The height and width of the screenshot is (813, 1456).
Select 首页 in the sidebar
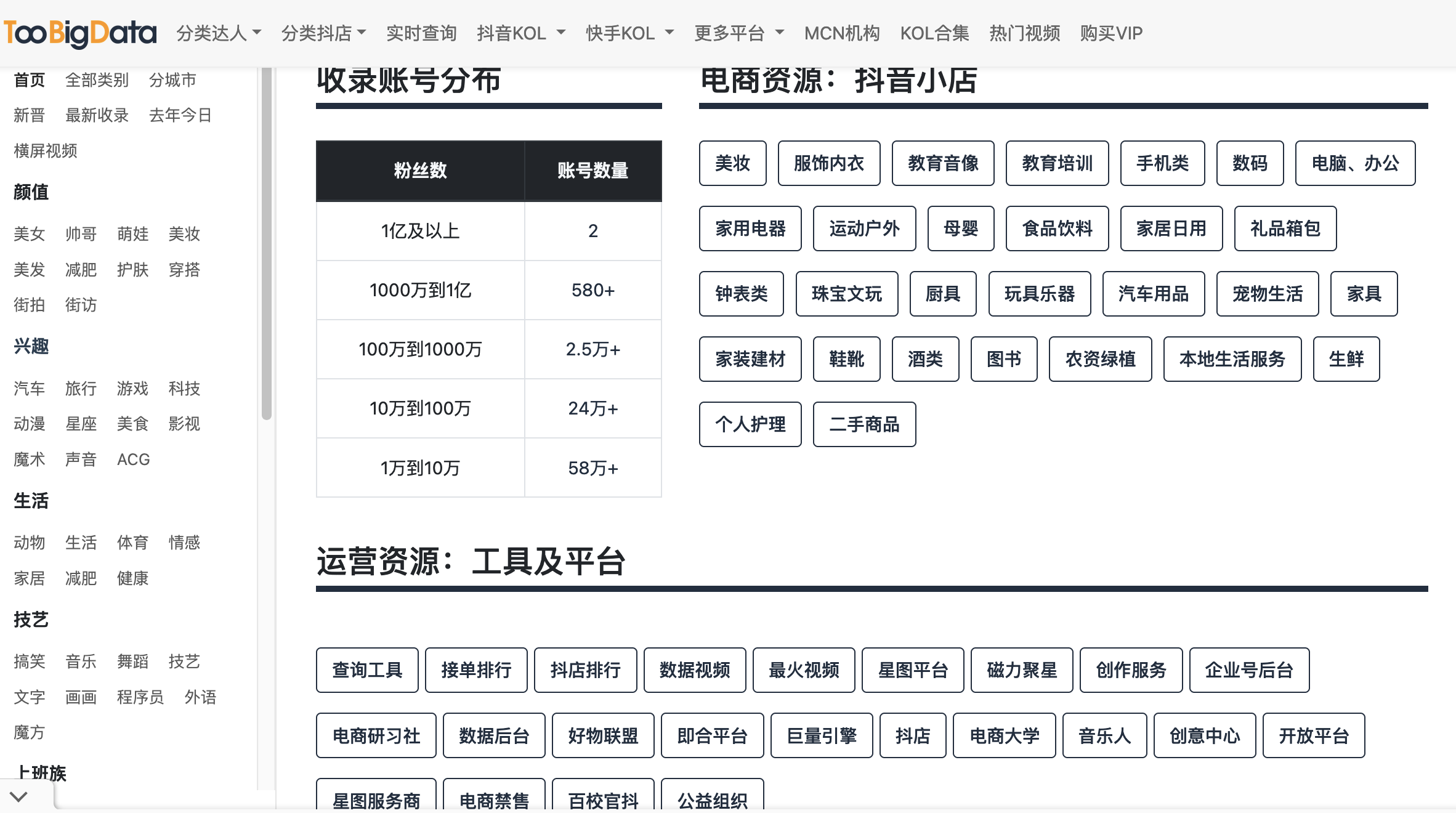point(30,80)
